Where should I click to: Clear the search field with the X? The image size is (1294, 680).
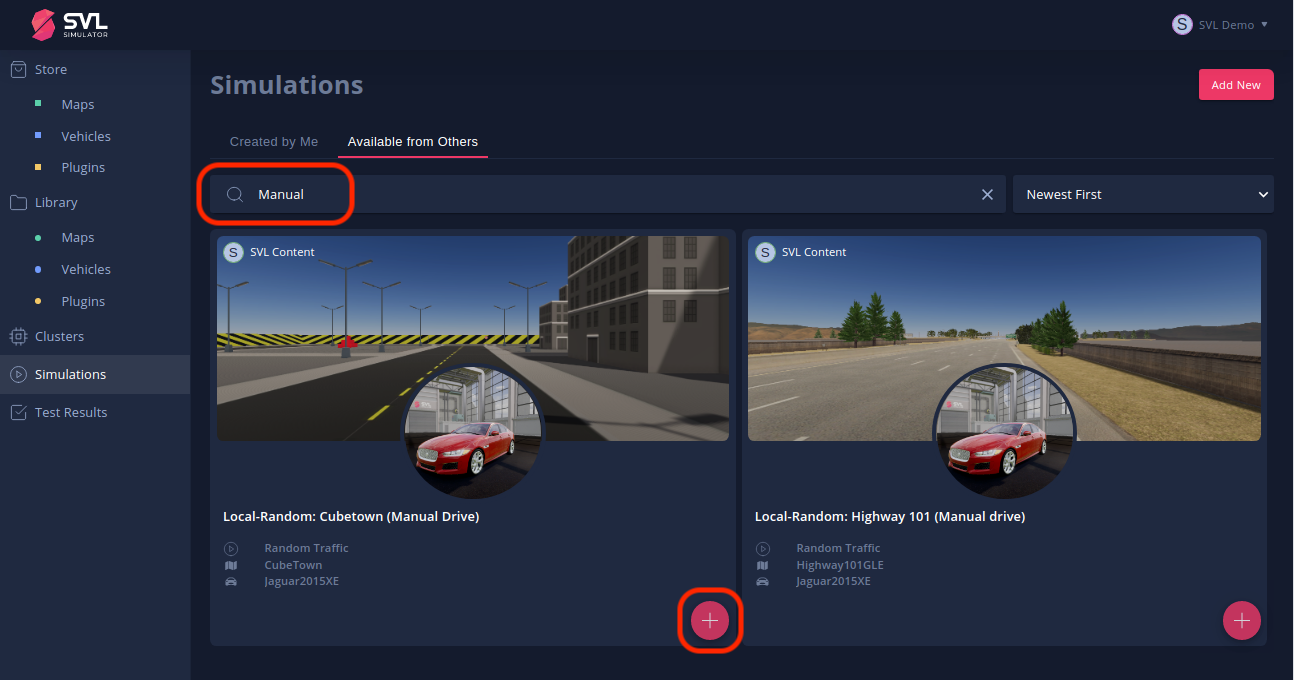pyautogui.click(x=987, y=194)
